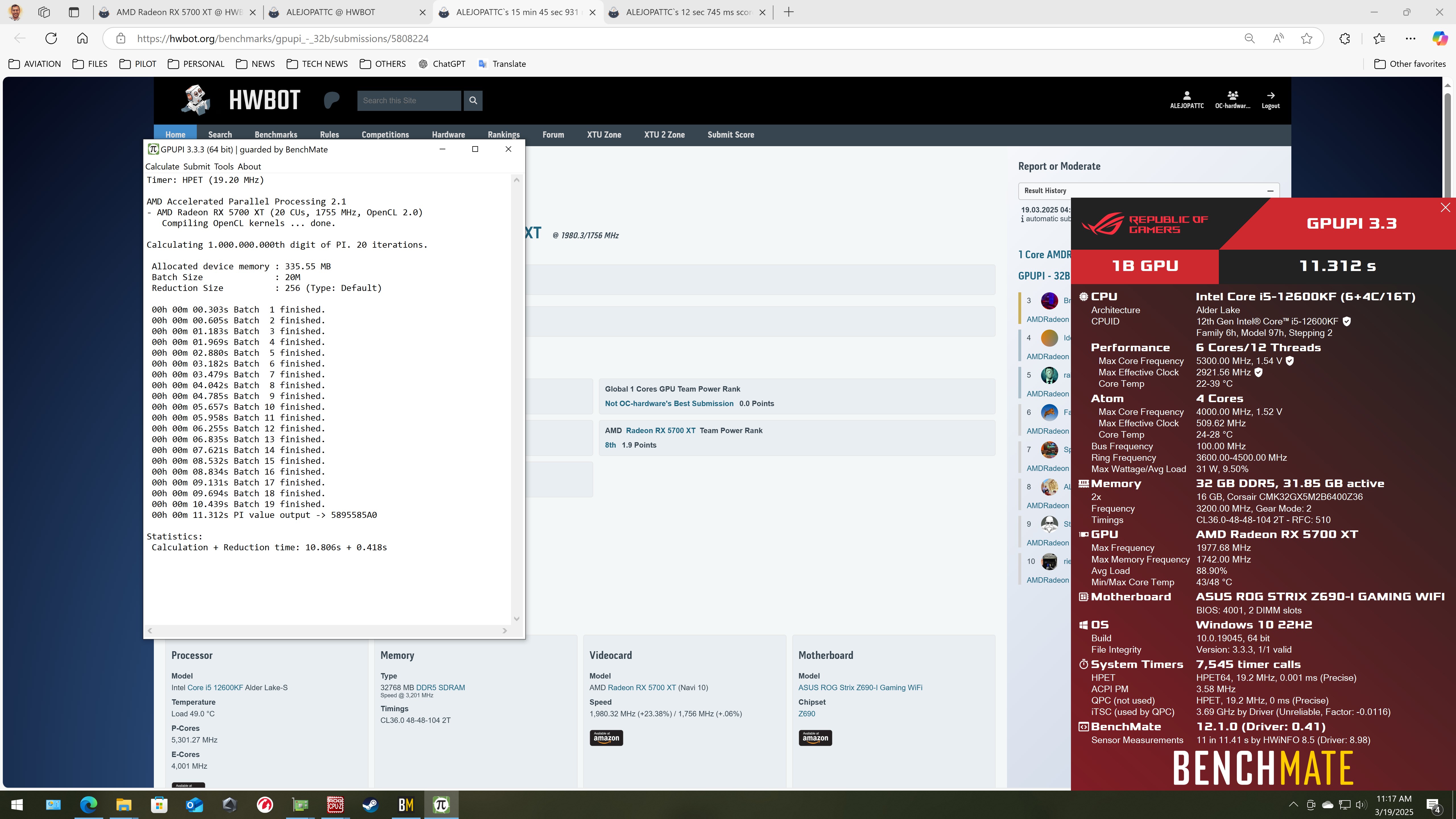Open the Submit Score page
Image resolution: width=1456 pixels, height=819 pixels.
[731, 135]
